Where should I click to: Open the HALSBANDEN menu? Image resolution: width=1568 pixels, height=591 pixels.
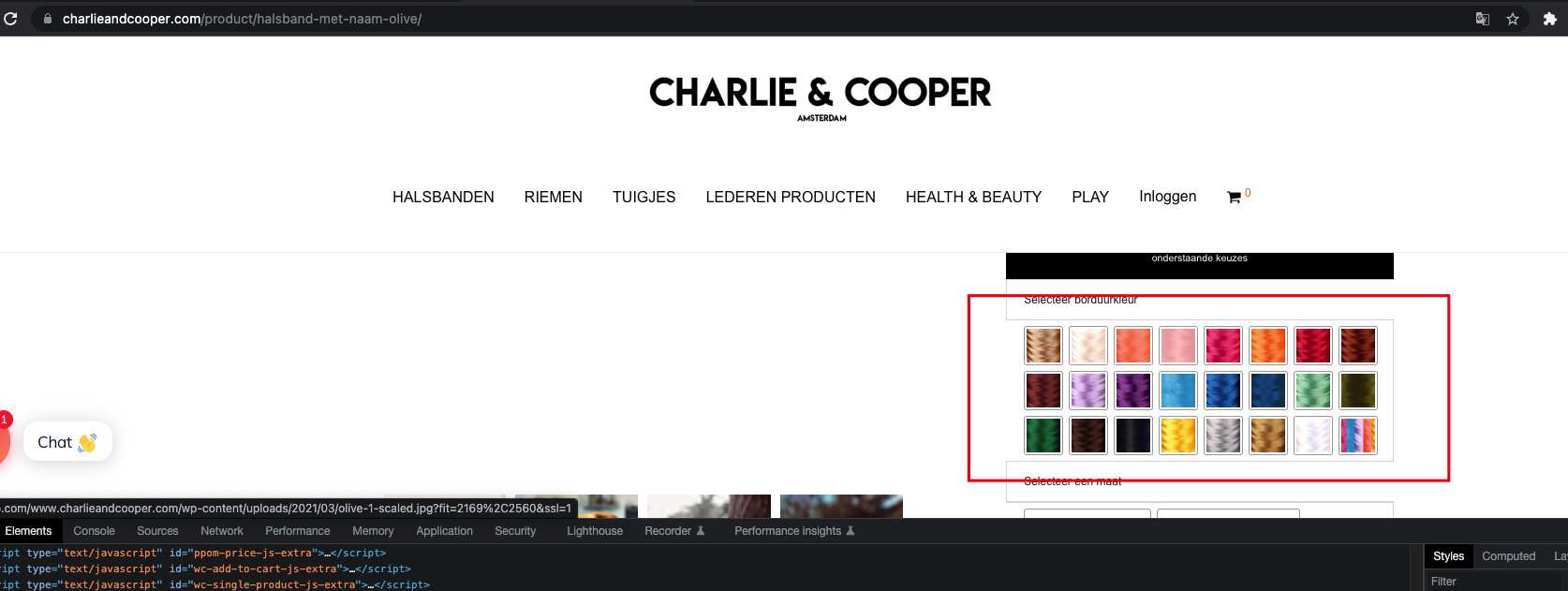click(x=443, y=197)
